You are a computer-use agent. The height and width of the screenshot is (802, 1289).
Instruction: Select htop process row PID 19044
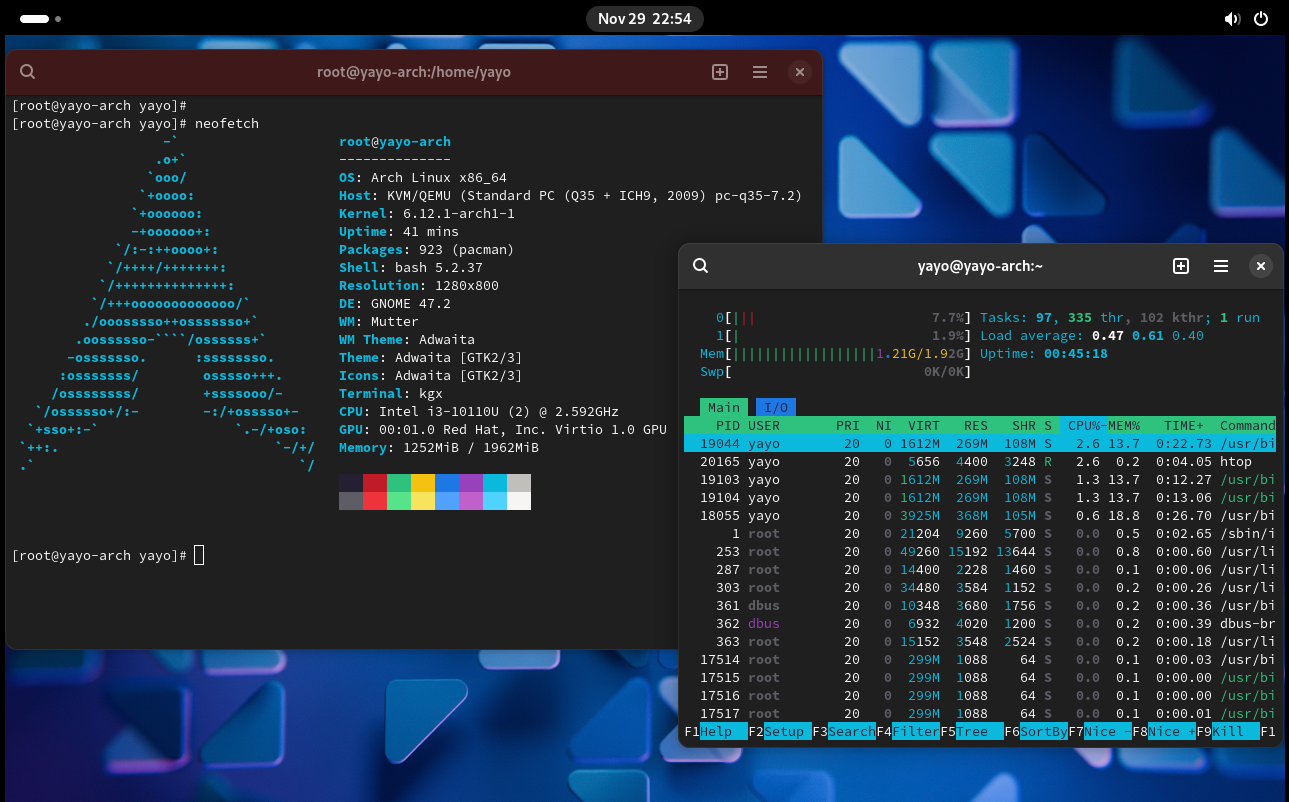[980, 444]
